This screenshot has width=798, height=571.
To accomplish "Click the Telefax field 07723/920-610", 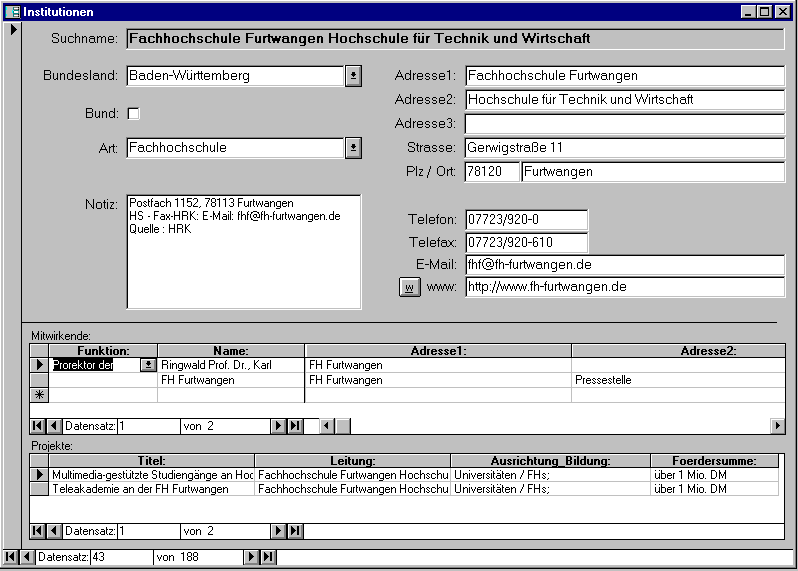I will (x=527, y=242).
